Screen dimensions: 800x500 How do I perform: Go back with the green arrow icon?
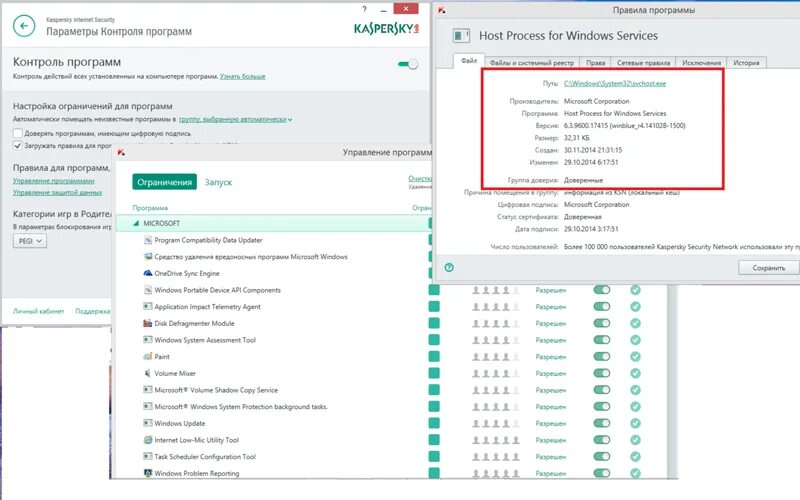pos(24,26)
